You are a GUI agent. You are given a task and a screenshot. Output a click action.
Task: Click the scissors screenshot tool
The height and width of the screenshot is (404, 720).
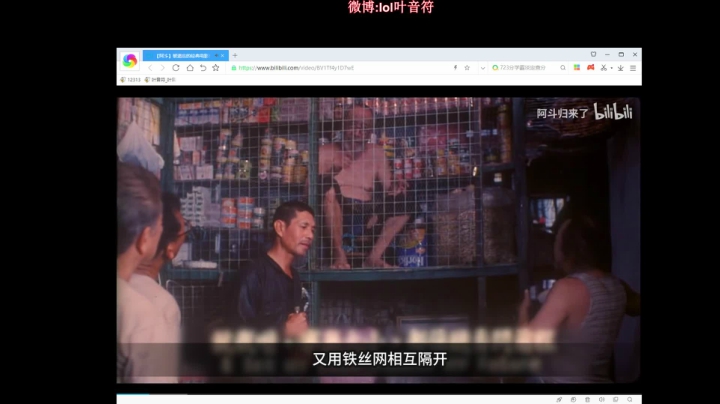coord(603,68)
